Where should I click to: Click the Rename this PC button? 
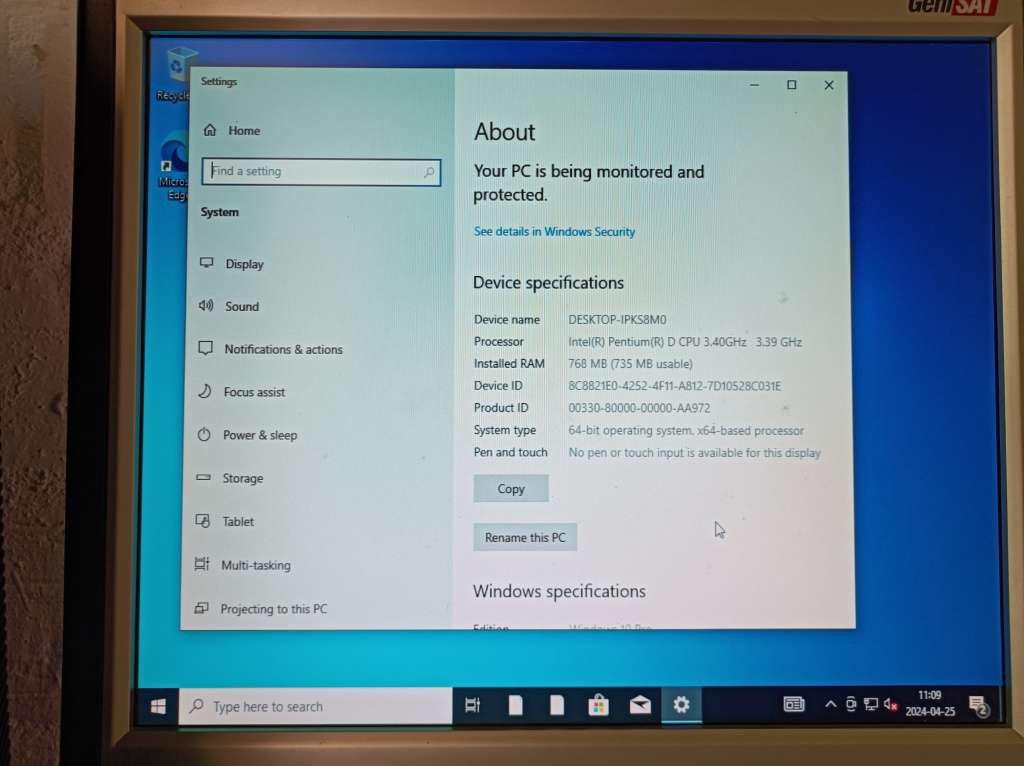coord(525,538)
